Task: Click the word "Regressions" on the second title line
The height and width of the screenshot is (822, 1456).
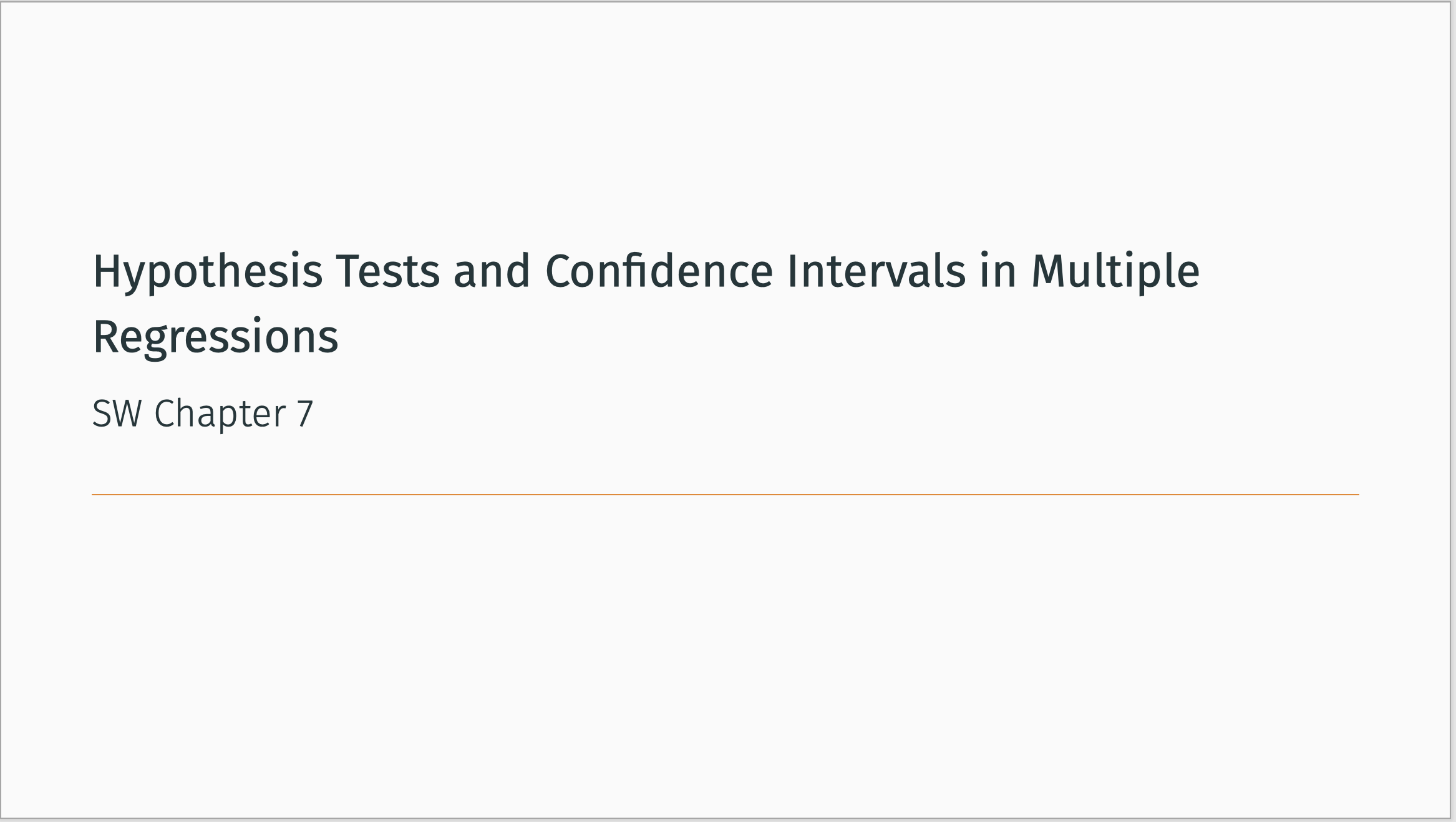Action: point(215,337)
